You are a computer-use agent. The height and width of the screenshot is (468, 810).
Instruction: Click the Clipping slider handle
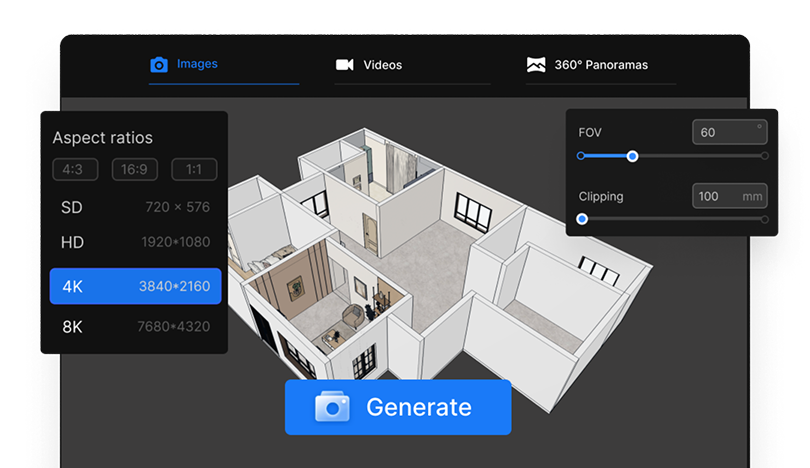tap(582, 219)
